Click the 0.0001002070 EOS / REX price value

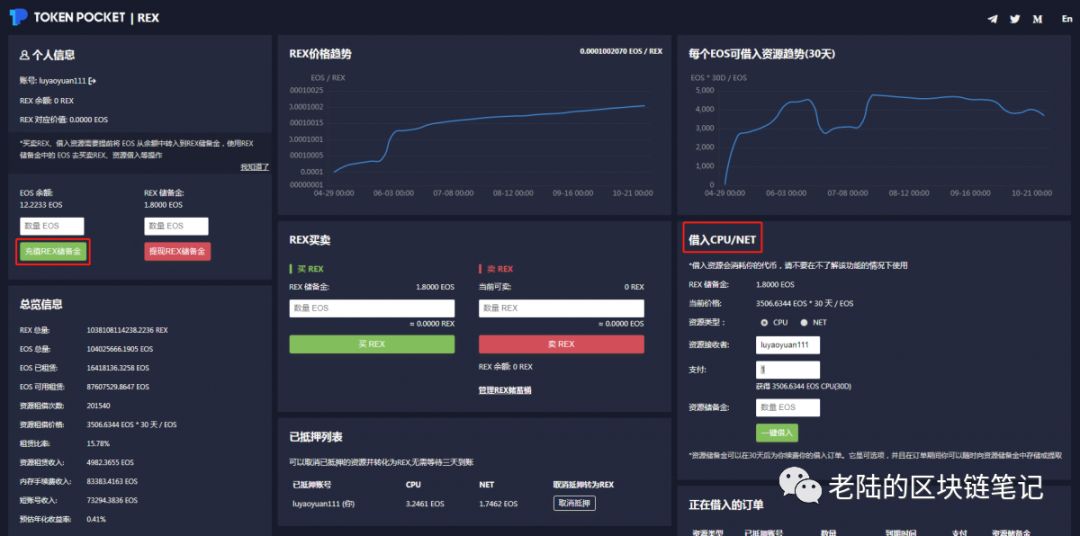(621, 51)
